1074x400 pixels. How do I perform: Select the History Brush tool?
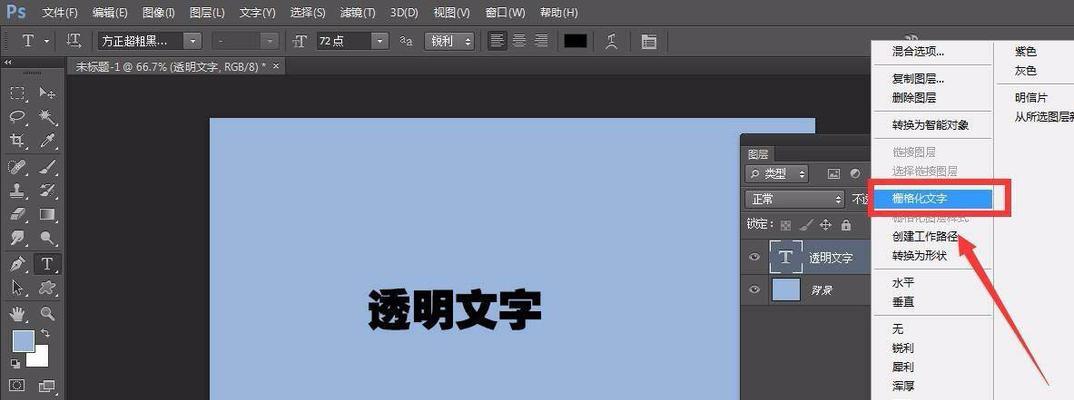coord(47,190)
